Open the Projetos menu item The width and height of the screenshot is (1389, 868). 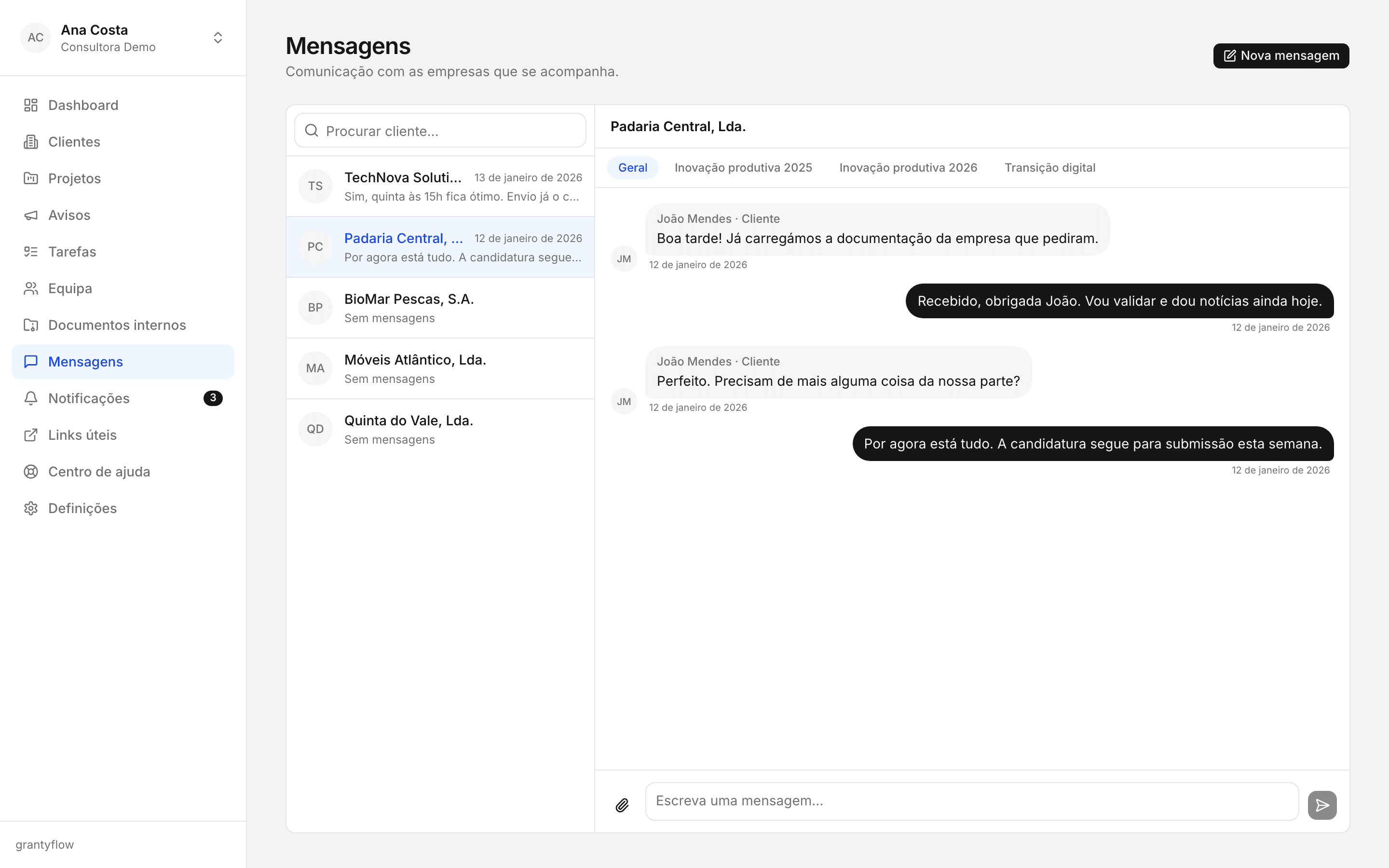[123, 178]
